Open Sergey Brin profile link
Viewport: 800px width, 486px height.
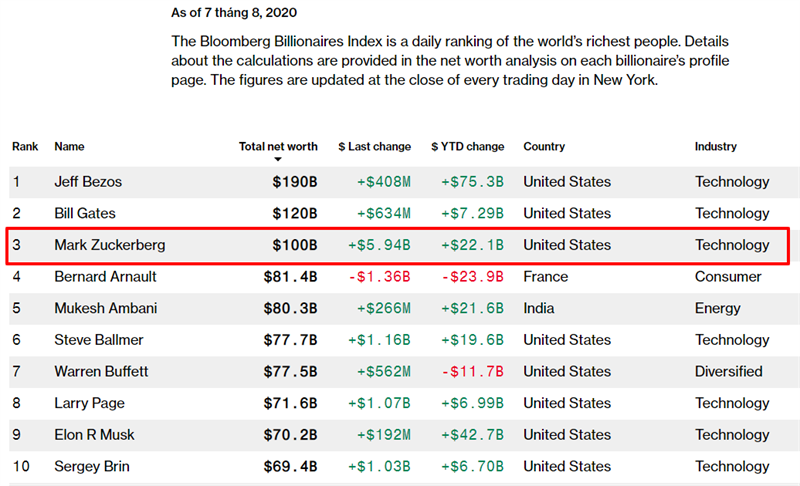92,467
